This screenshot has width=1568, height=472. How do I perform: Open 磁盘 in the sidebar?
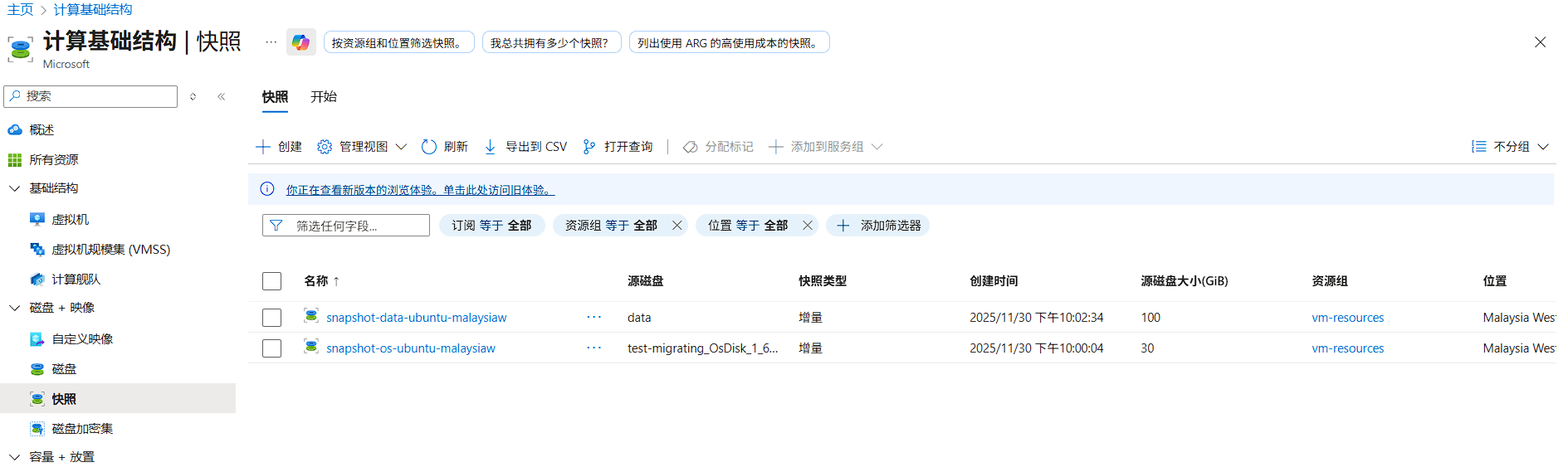point(64,369)
